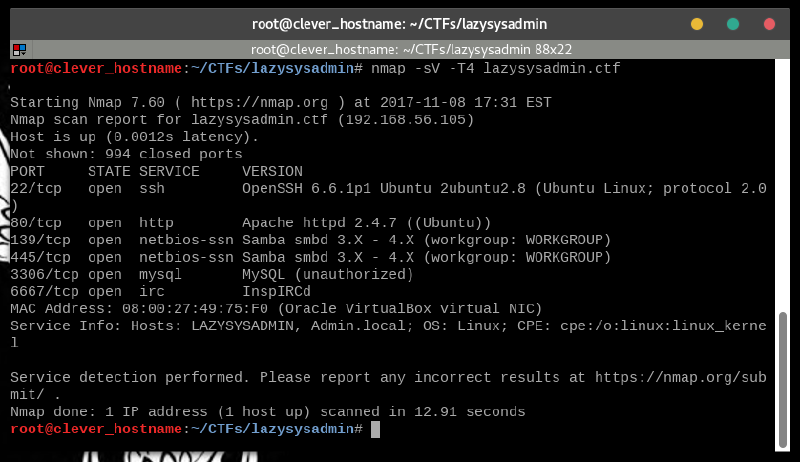This screenshot has height=462, width=800.
Task: Place cursor at the last prompt's cursor block
Action: (x=375, y=429)
